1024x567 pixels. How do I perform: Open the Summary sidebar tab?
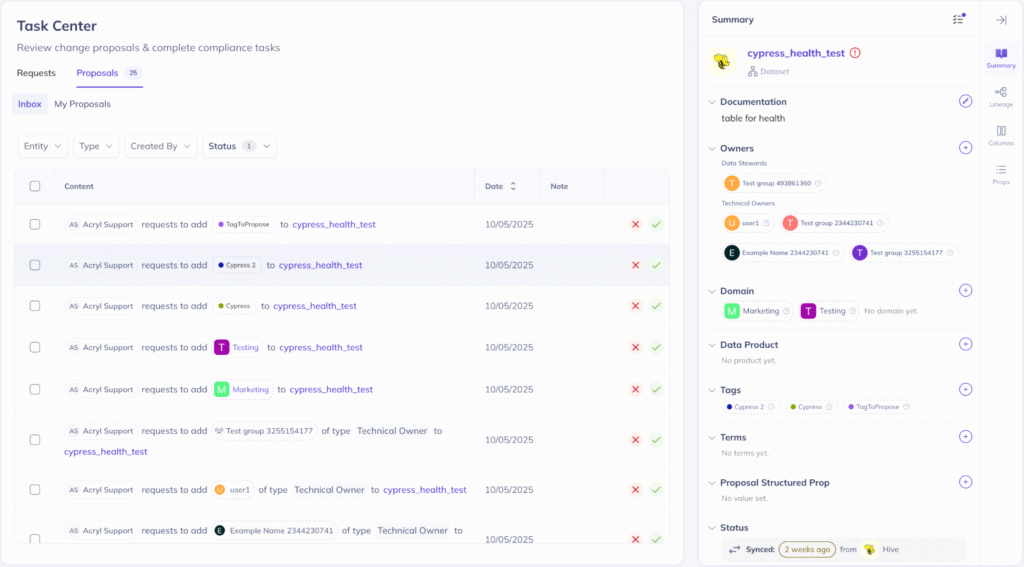[x=1000, y=58]
